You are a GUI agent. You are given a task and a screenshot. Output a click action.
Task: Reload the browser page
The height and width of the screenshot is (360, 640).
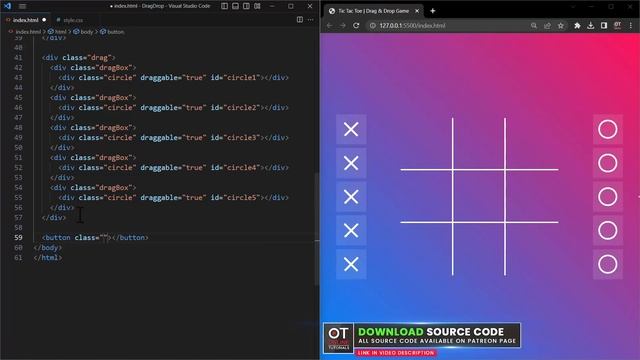click(356, 25)
